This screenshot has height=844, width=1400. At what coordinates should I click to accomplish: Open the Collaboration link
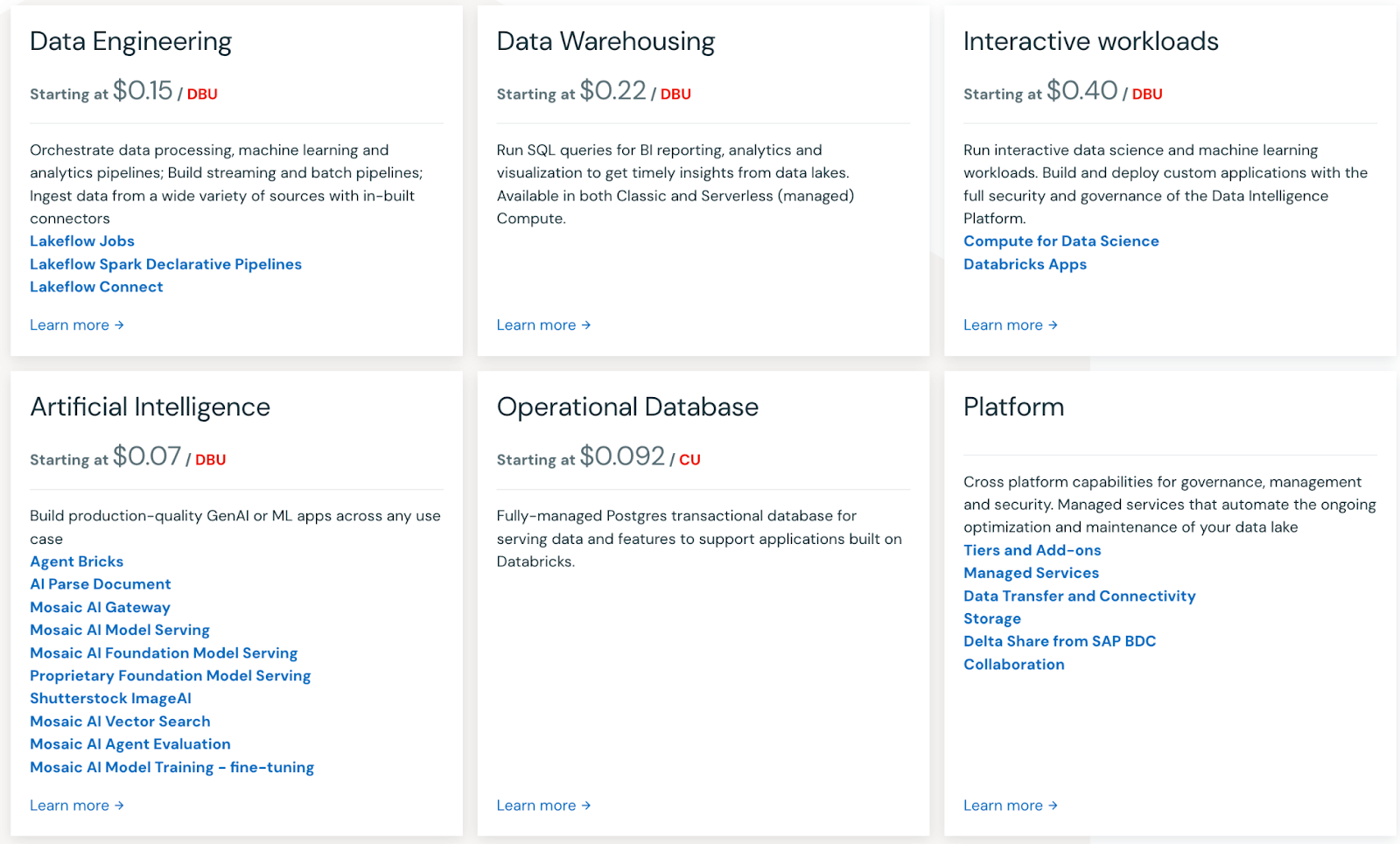click(x=1014, y=665)
